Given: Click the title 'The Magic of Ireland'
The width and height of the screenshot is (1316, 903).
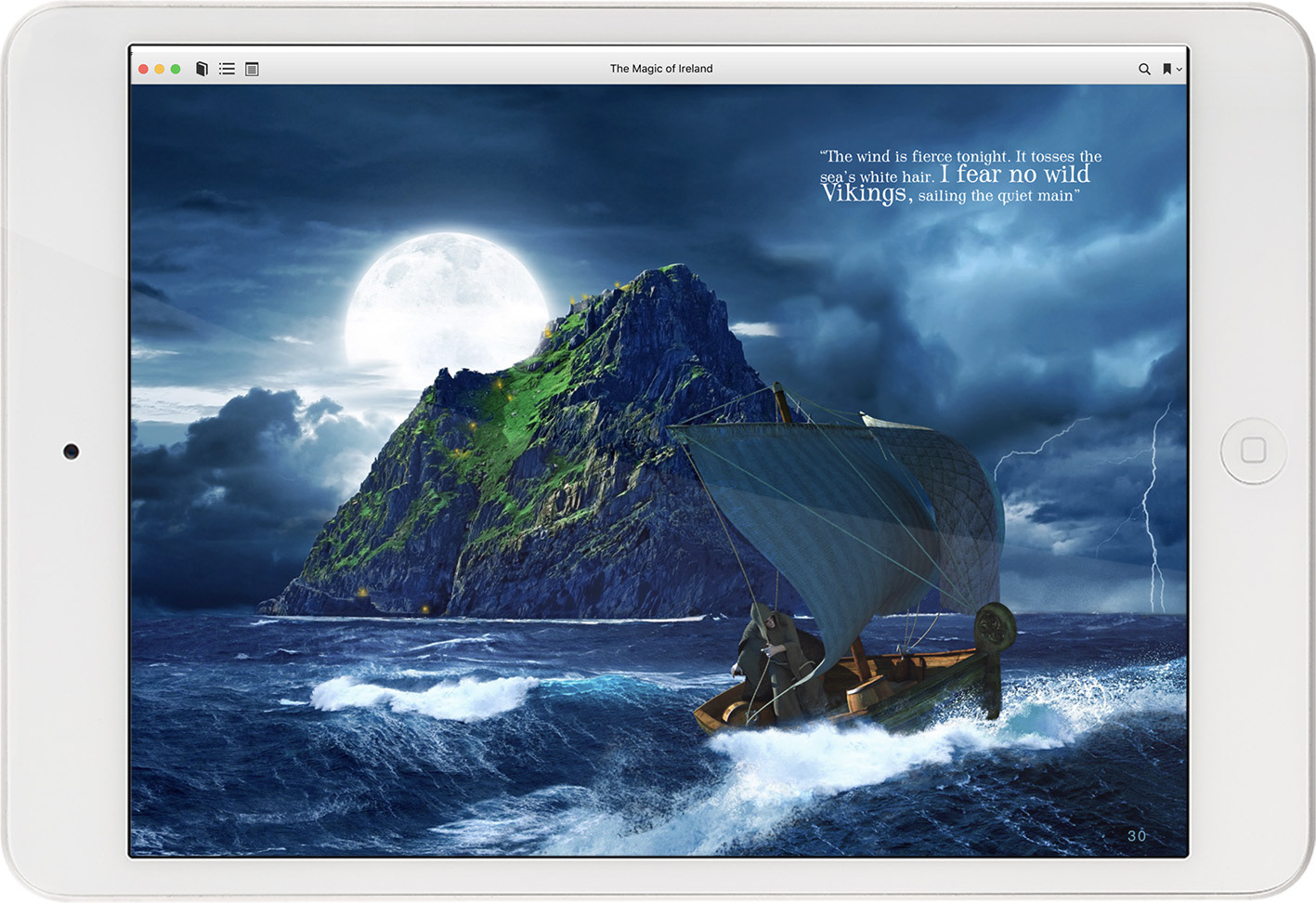Looking at the screenshot, I should [661, 69].
